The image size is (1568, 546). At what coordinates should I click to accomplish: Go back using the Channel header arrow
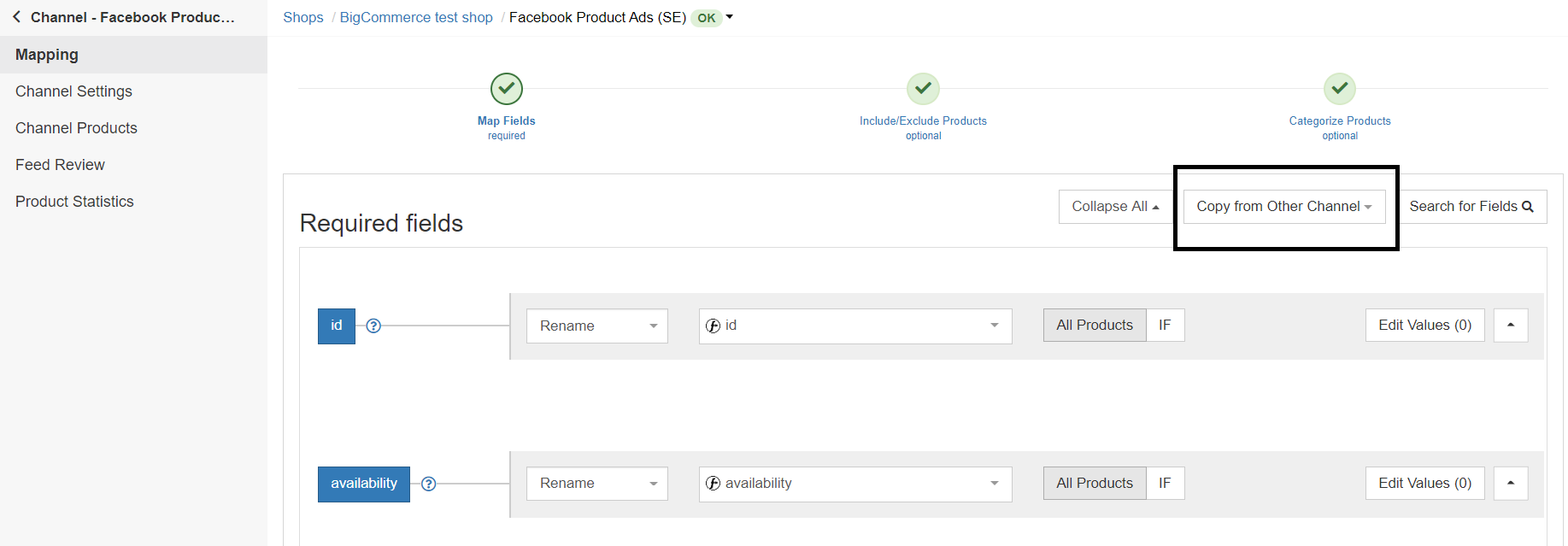(16, 17)
